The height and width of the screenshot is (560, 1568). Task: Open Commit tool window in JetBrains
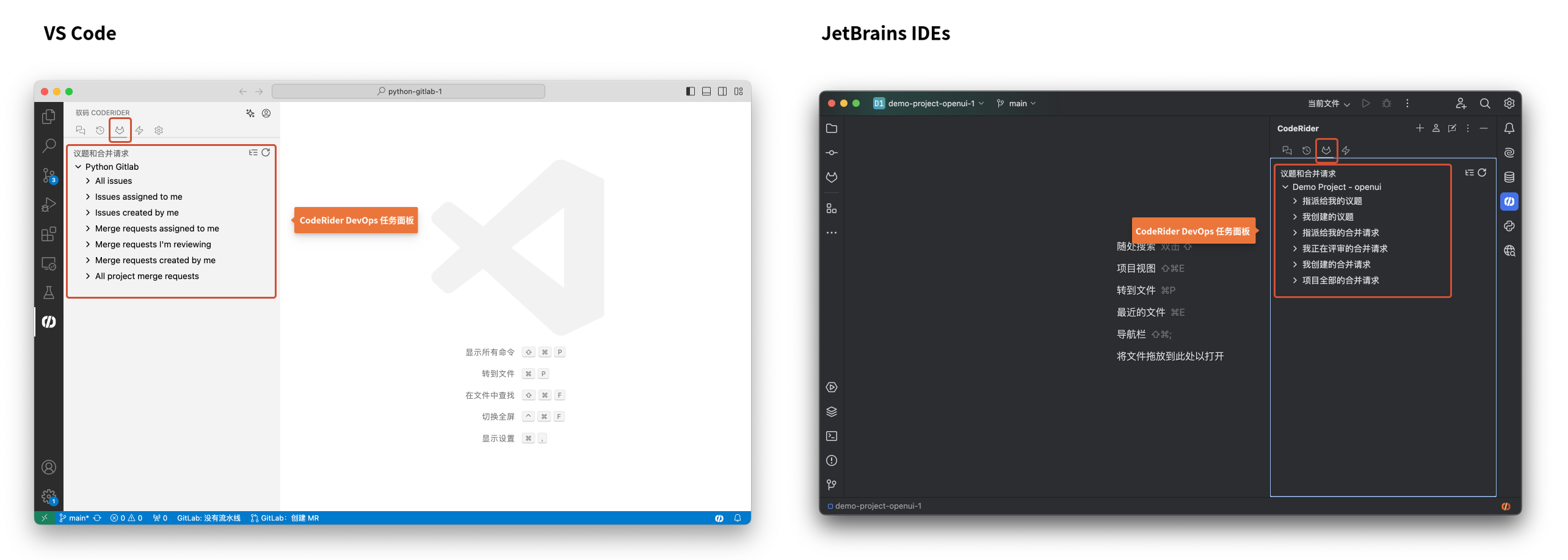click(x=832, y=153)
